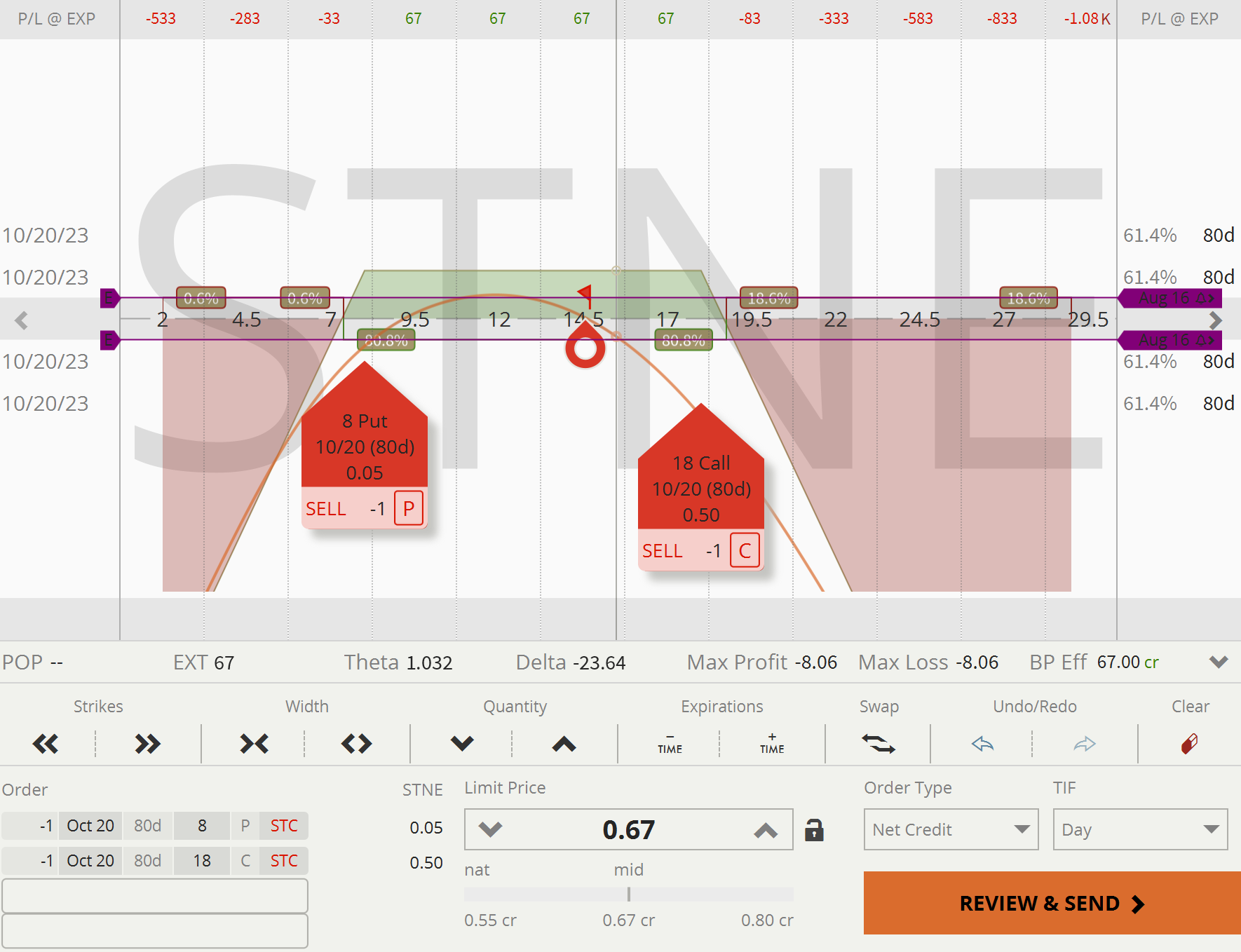
Task: Click the upper Aug 16 earnings tag
Action: [1170, 298]
